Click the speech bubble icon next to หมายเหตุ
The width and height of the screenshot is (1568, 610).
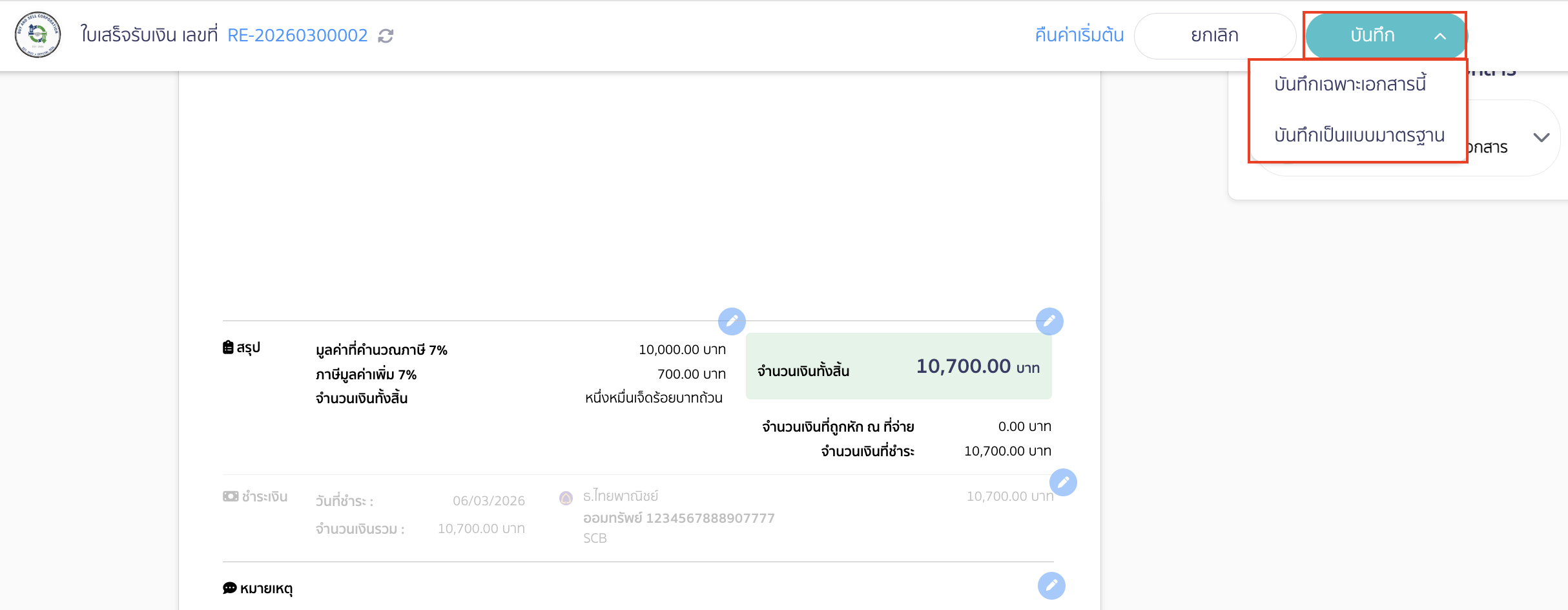click(x=229, y=587)
